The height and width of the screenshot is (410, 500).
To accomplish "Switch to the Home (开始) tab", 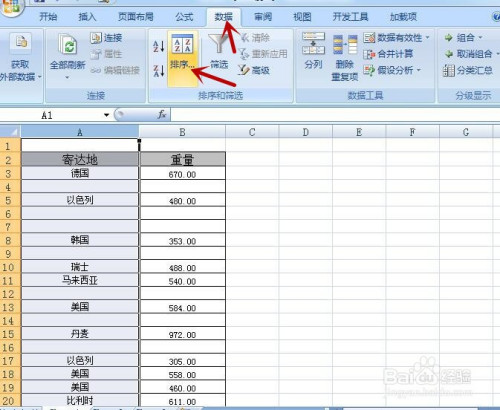I will 48,17.
